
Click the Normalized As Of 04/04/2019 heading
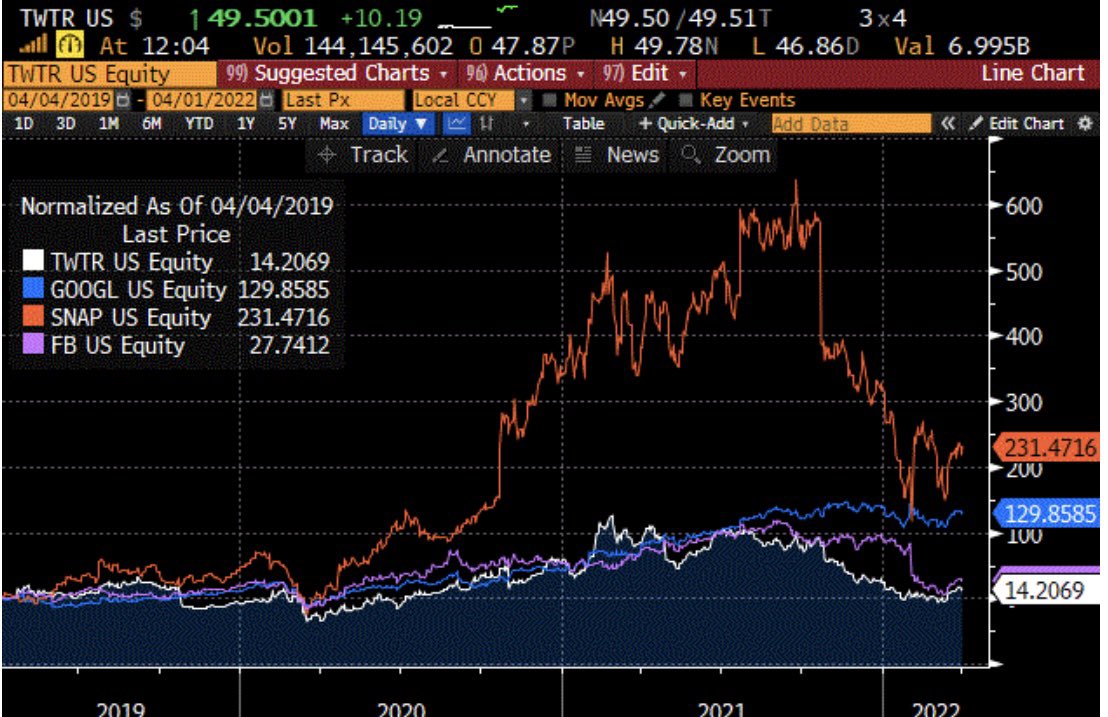click(x=177, y=206)
